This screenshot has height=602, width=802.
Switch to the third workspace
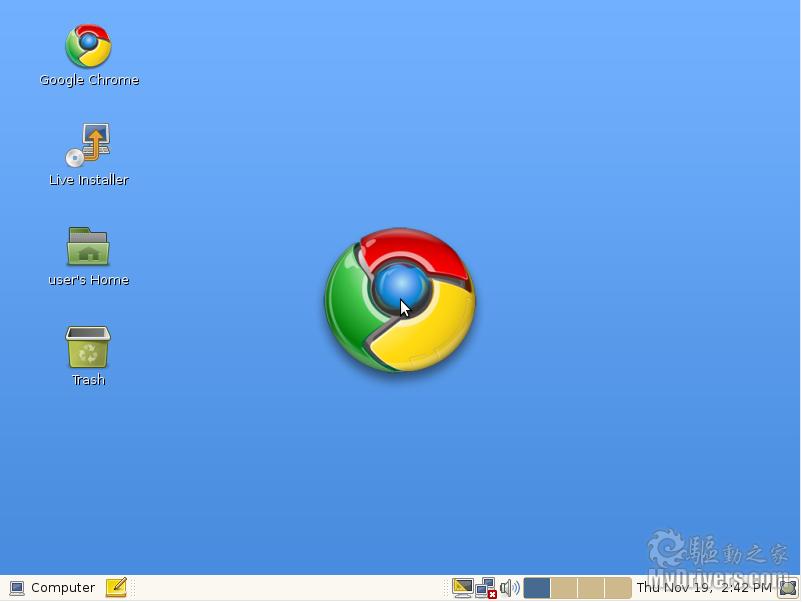click(591, 588)
